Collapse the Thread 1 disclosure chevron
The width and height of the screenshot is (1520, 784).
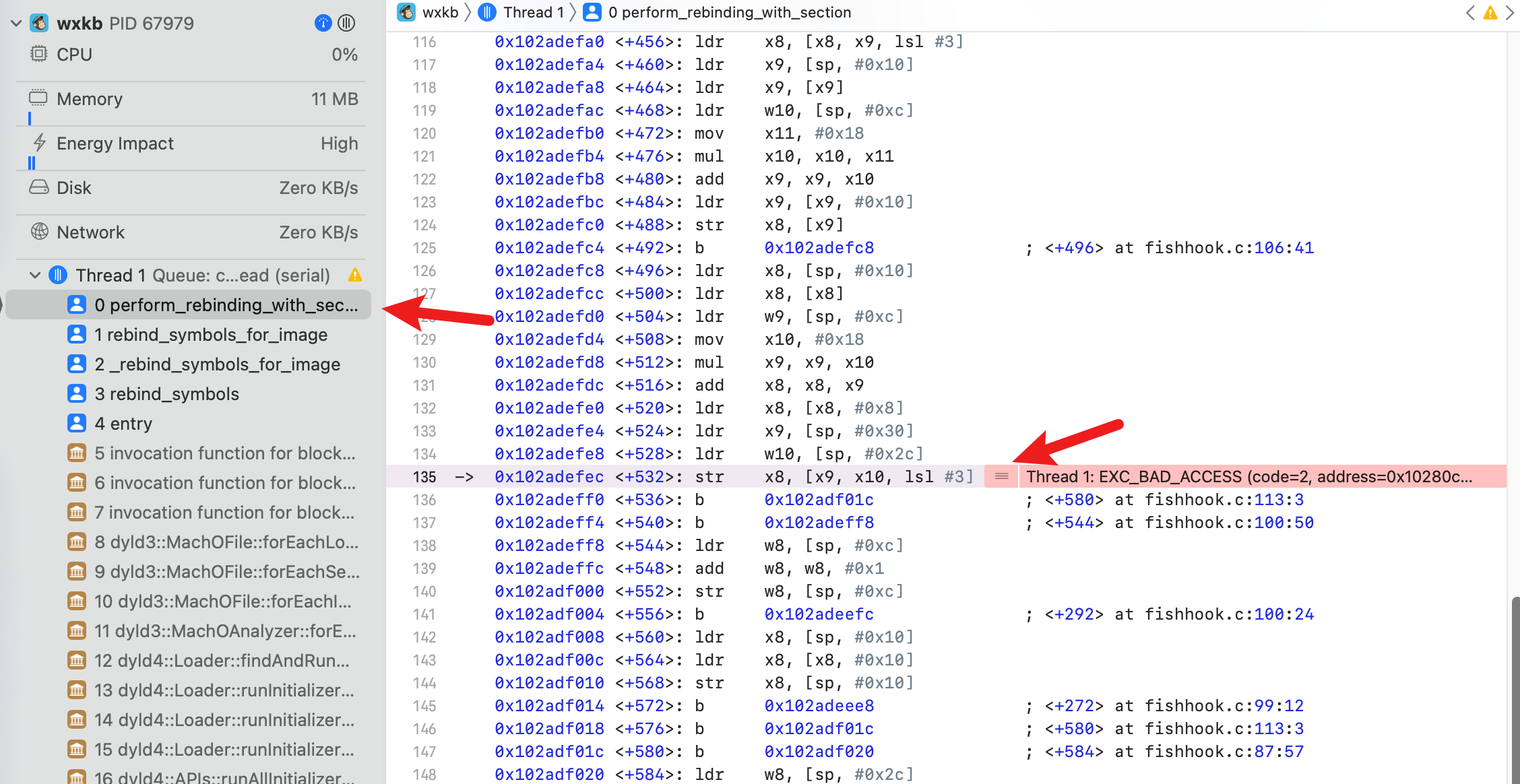(35, 275)
